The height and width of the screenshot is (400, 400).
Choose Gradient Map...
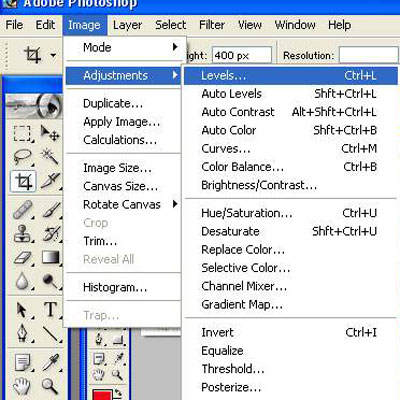[x=291, y=305]
